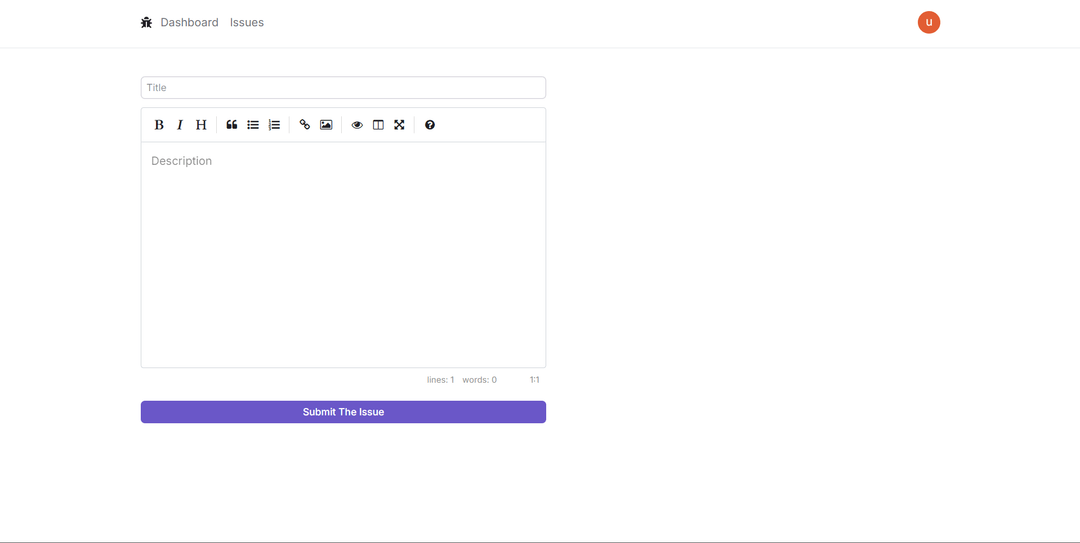The image size is (1080, 543).
Task: Click the "1:1" cursor position indicator
Action: [534, 380]
